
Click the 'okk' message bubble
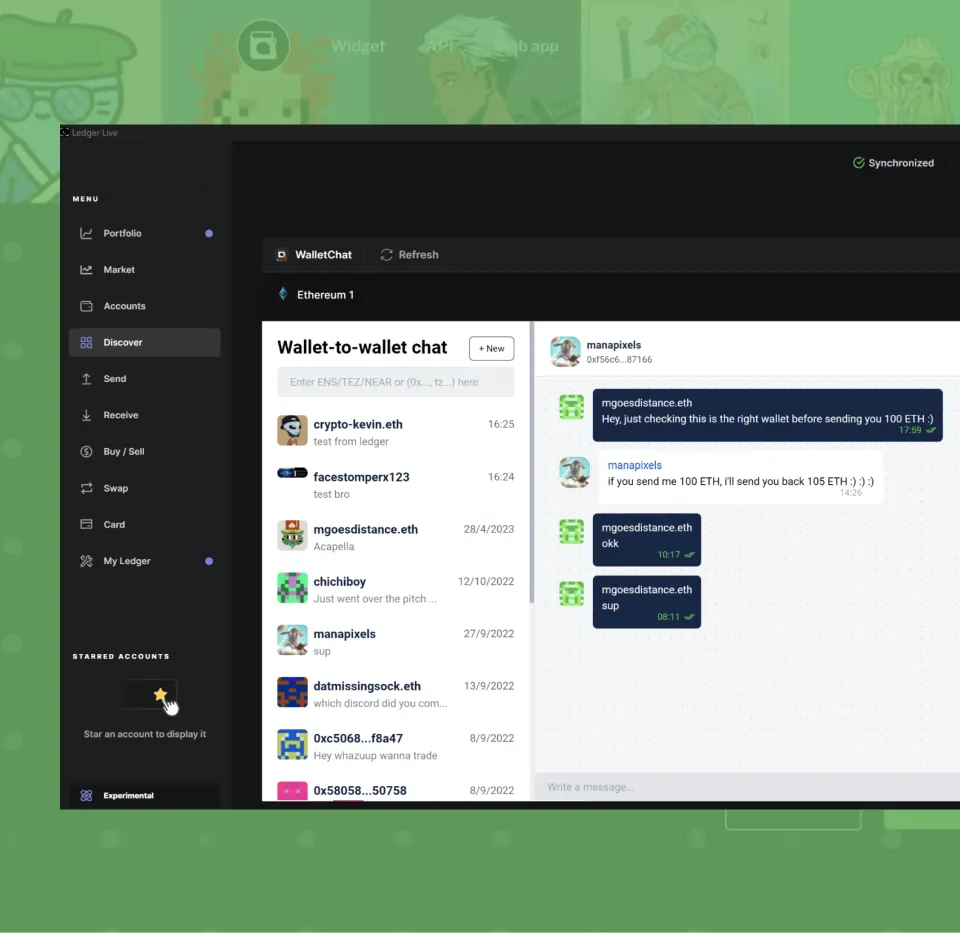coord(647,540)
